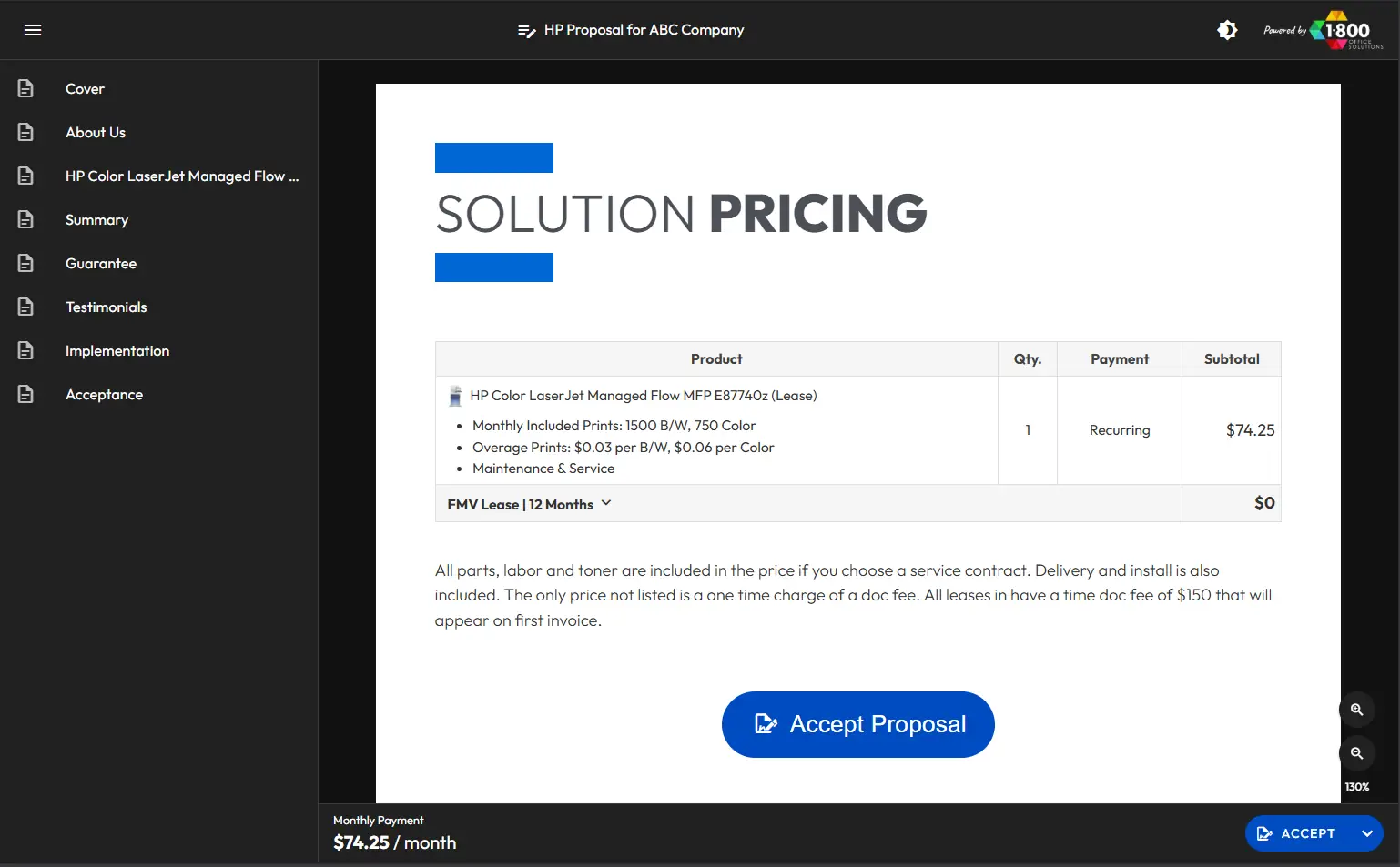1400x867 pixels.
Task: Go to the Testimonials section
Action: (106, 307)
